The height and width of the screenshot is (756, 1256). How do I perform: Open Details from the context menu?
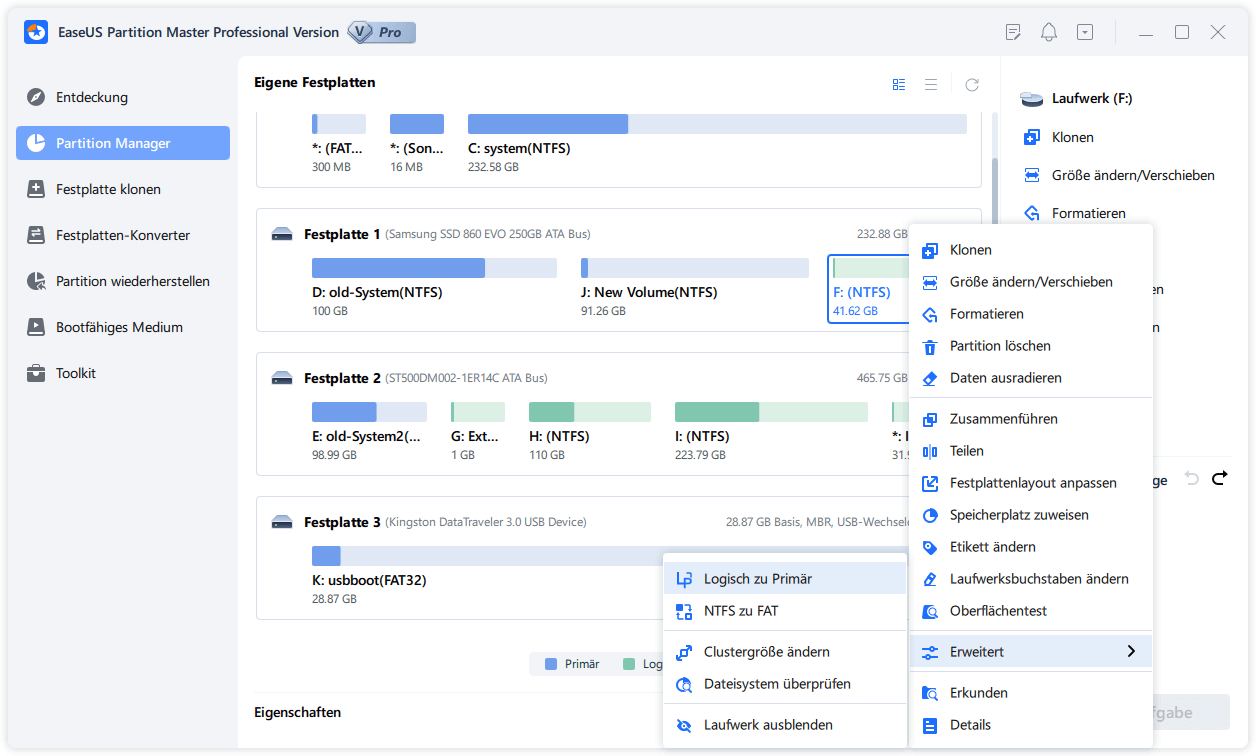1031,725
